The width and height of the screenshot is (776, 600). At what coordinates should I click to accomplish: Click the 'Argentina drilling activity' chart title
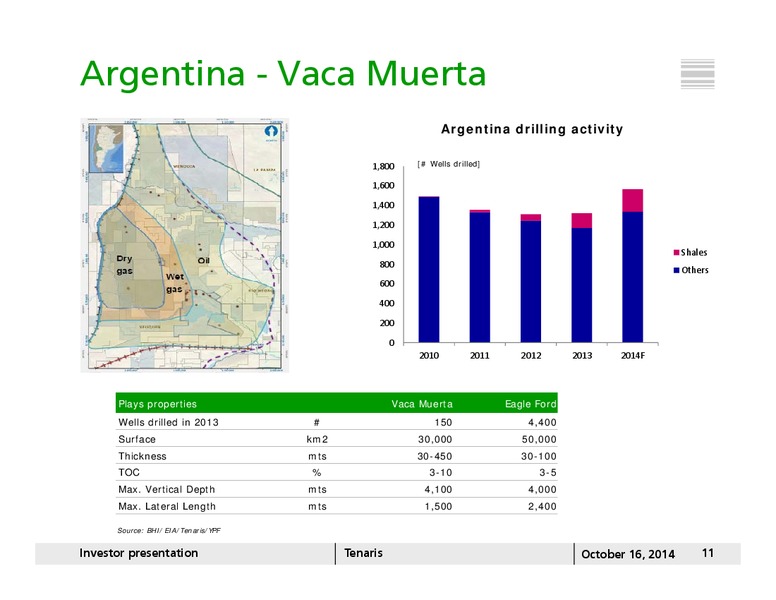532,129
